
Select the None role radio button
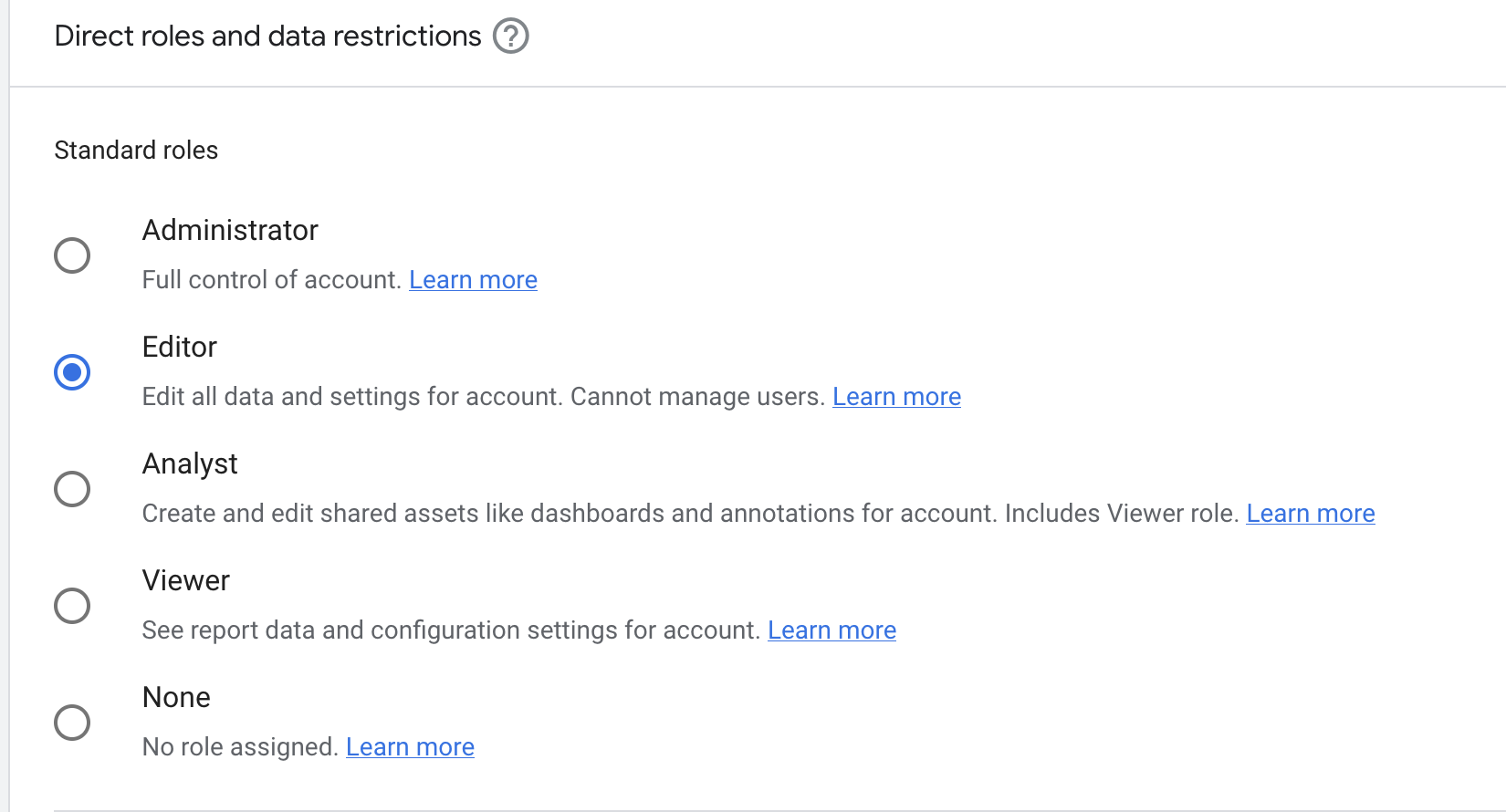pyautogui.click(x=72, y=723)
